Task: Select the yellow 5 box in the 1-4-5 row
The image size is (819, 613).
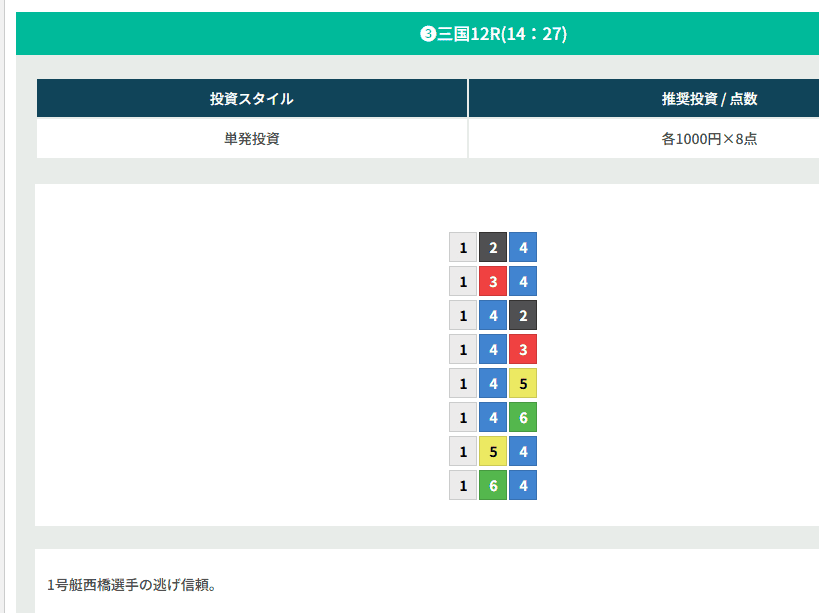Action: [x=523, y=383]
